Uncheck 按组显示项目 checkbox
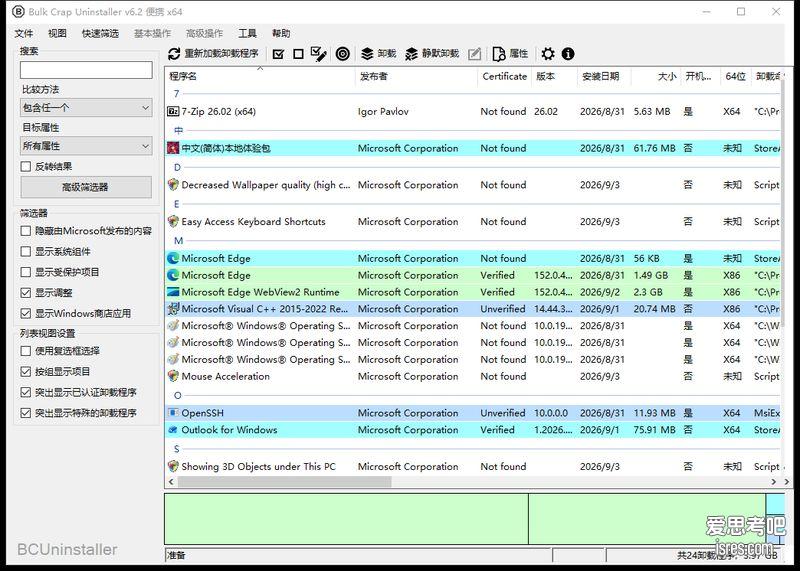The width and height of the screenshot is (800, 571). click(26, 371)
